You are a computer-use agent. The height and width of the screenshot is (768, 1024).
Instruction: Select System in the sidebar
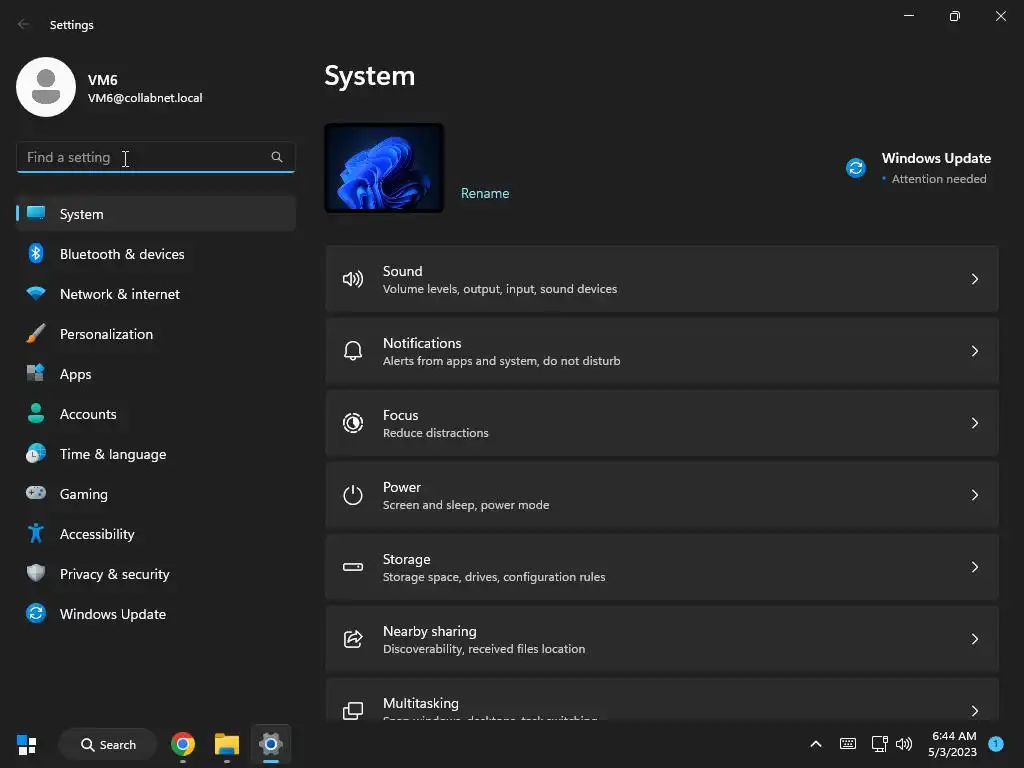click(x=156, y=214)
